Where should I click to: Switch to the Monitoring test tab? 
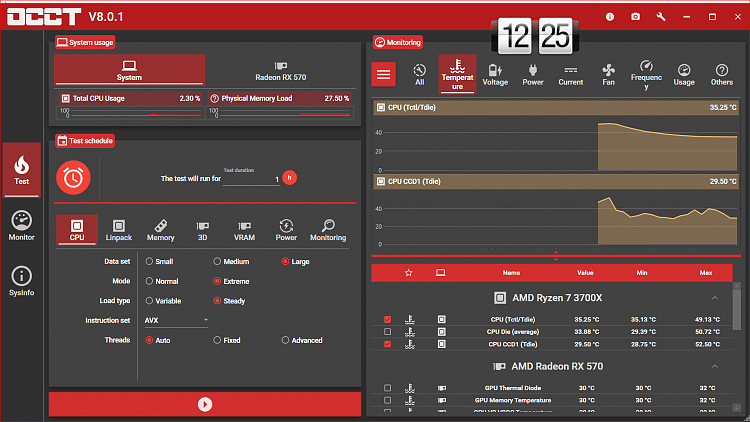pyautogui.click(x=328, y=230)
